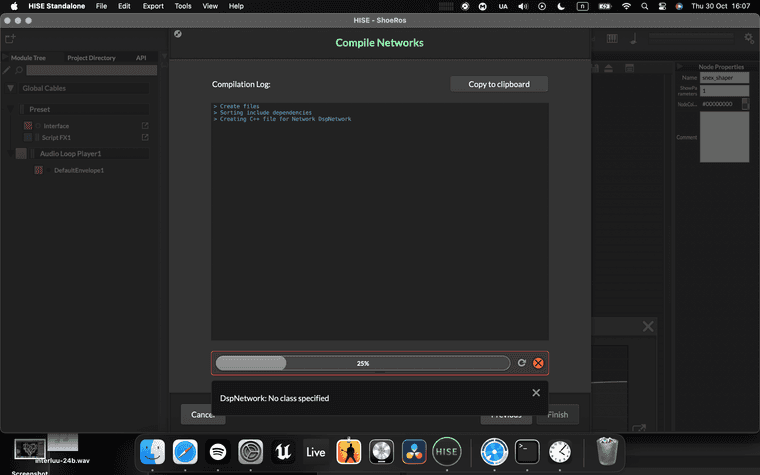Click the eject-style icon in the network toolbar
760x475 pixels.
pos(608,68)
